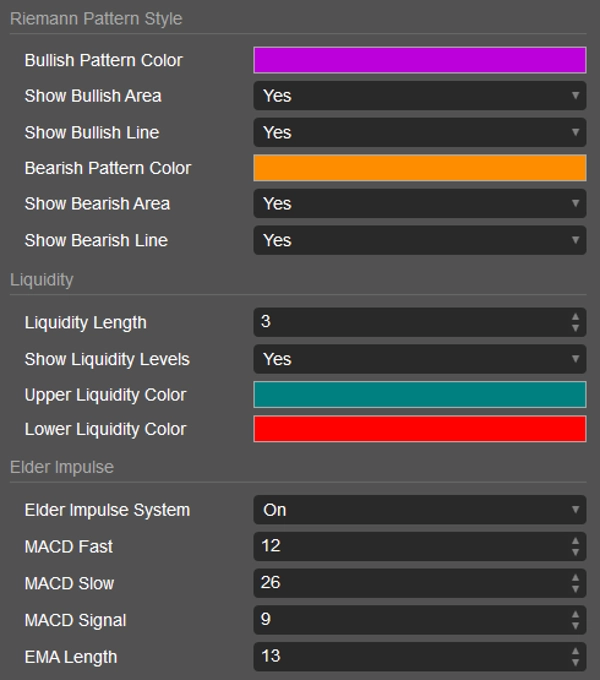Viewport: 600px width, 680px height.
Task: Increment MACD Slow with the stepper up arrow
Action: click(x=575, y=578)
